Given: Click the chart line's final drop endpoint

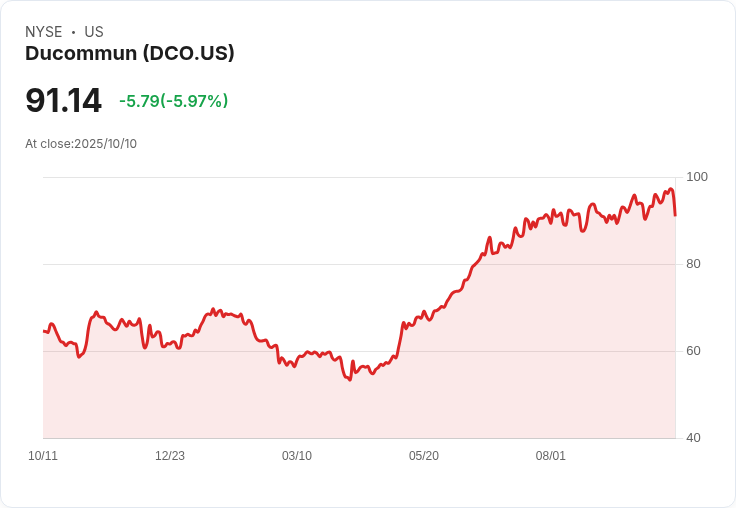Looking at the screenshot, I should coord(675,216).
